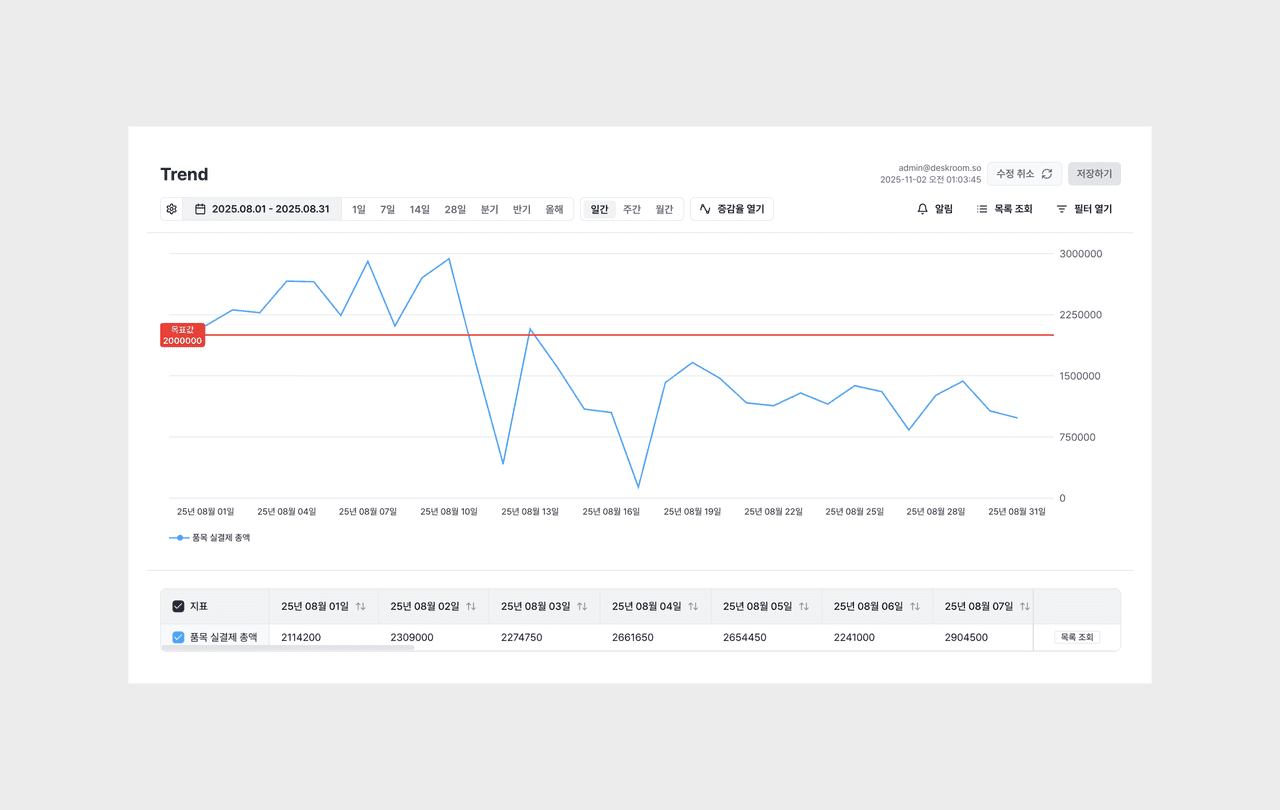Image resolution: width=1280 pixels, height=810 pixels.
Task: Select the 28일 range preset
Action: click(455, 209)
